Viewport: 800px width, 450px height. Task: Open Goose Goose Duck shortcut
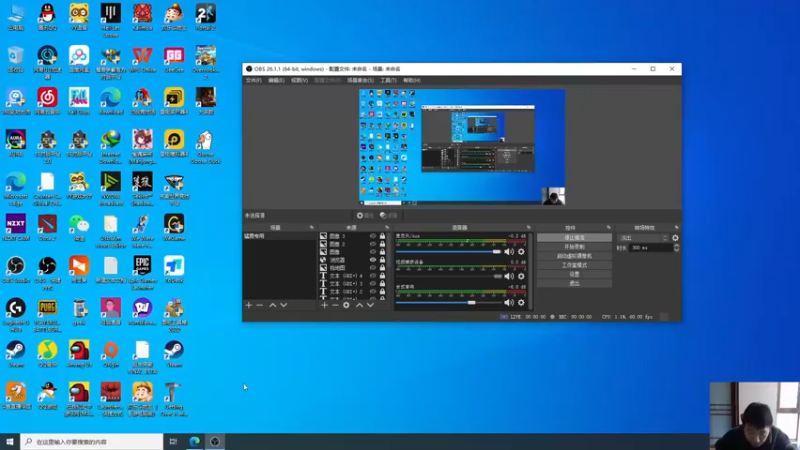point(206,147)
